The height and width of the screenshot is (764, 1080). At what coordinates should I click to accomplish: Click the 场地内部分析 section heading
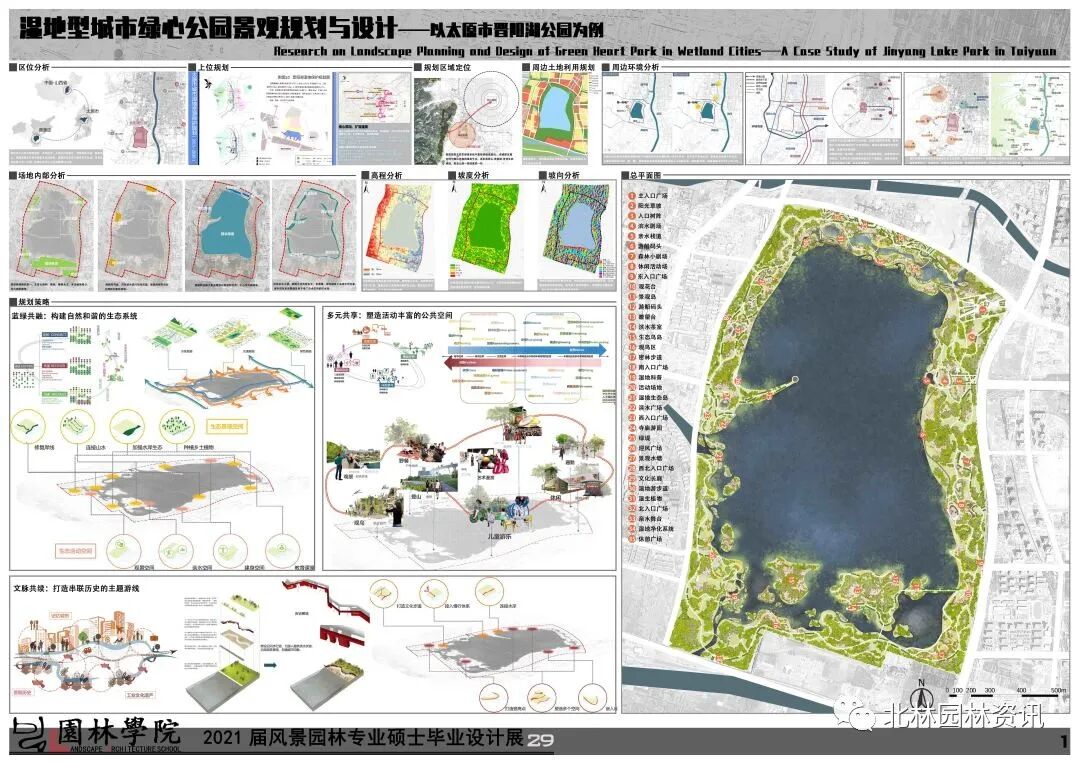tap(41, 176)
